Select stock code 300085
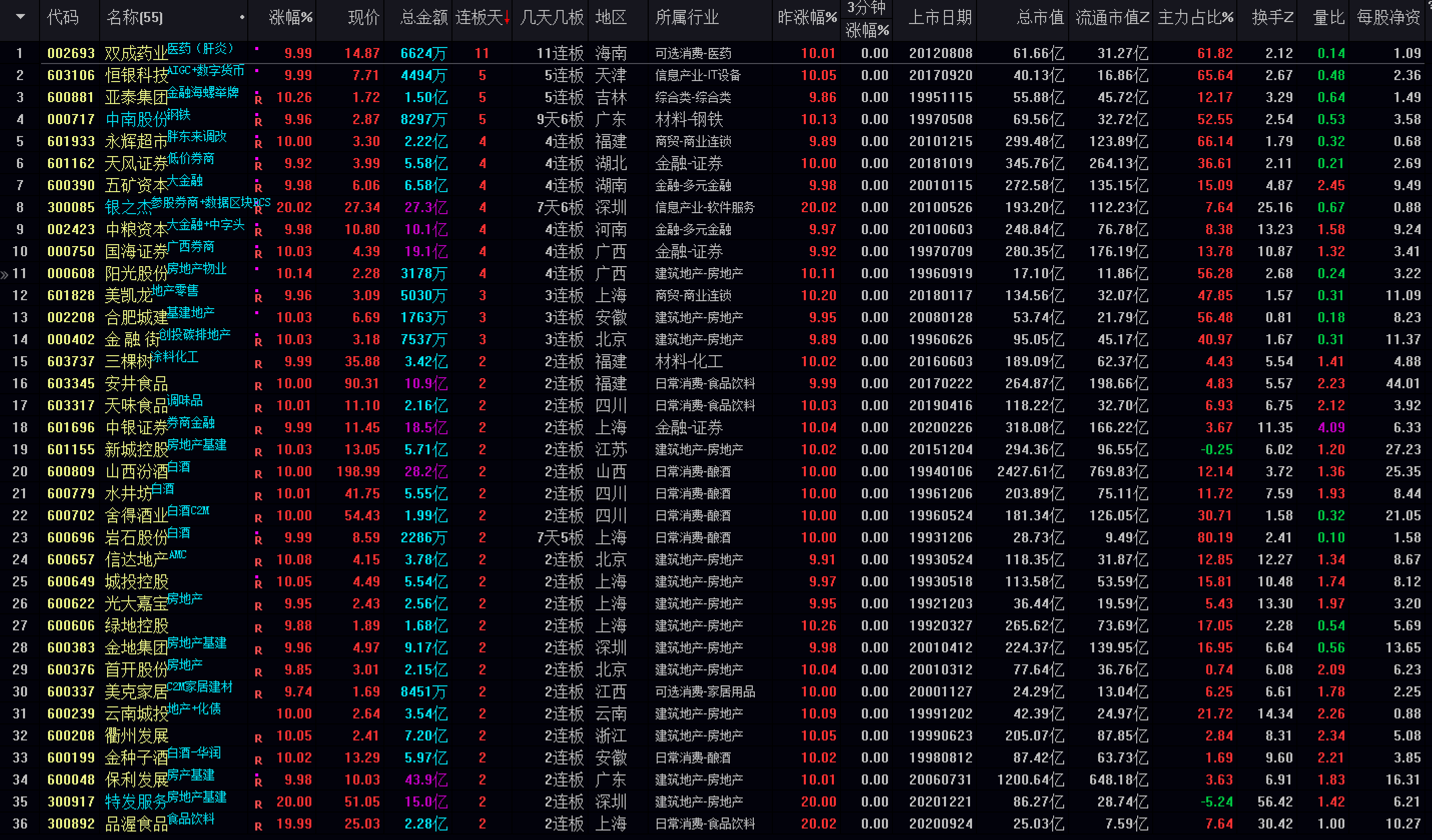Viewport: 1432px width, 840px height. click(x=71, y=208)
